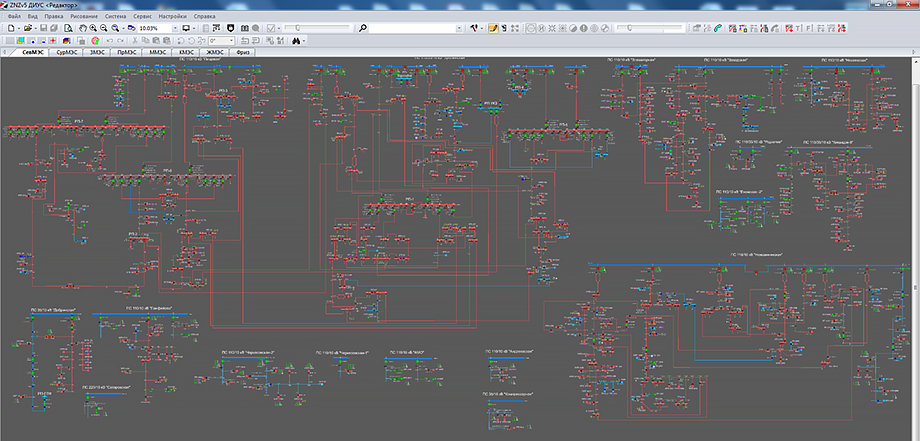This screenshot has height=441, width=920.
Task: Switch to the Фриз tab
Action: click(x=243, y=52)
